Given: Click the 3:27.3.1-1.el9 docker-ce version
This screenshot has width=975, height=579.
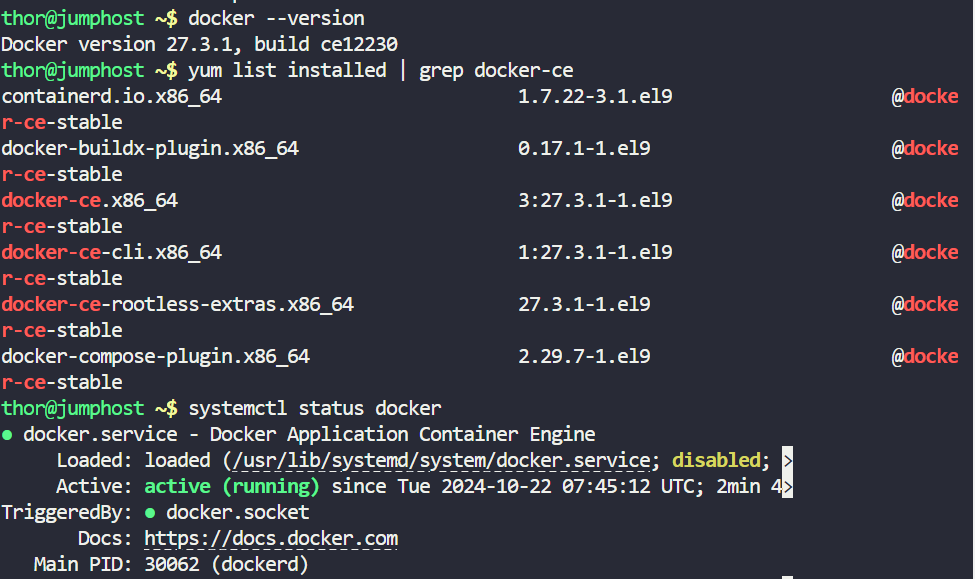Looking at the screenshot, I should [595, 201].
